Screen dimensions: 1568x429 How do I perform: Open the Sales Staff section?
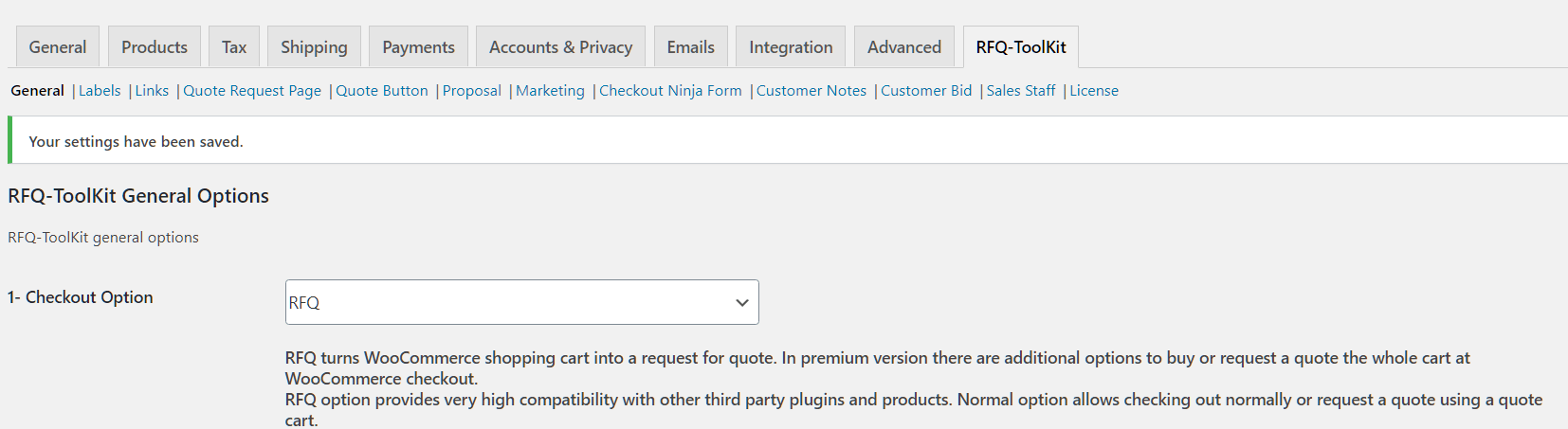[x=1021, y=91]
